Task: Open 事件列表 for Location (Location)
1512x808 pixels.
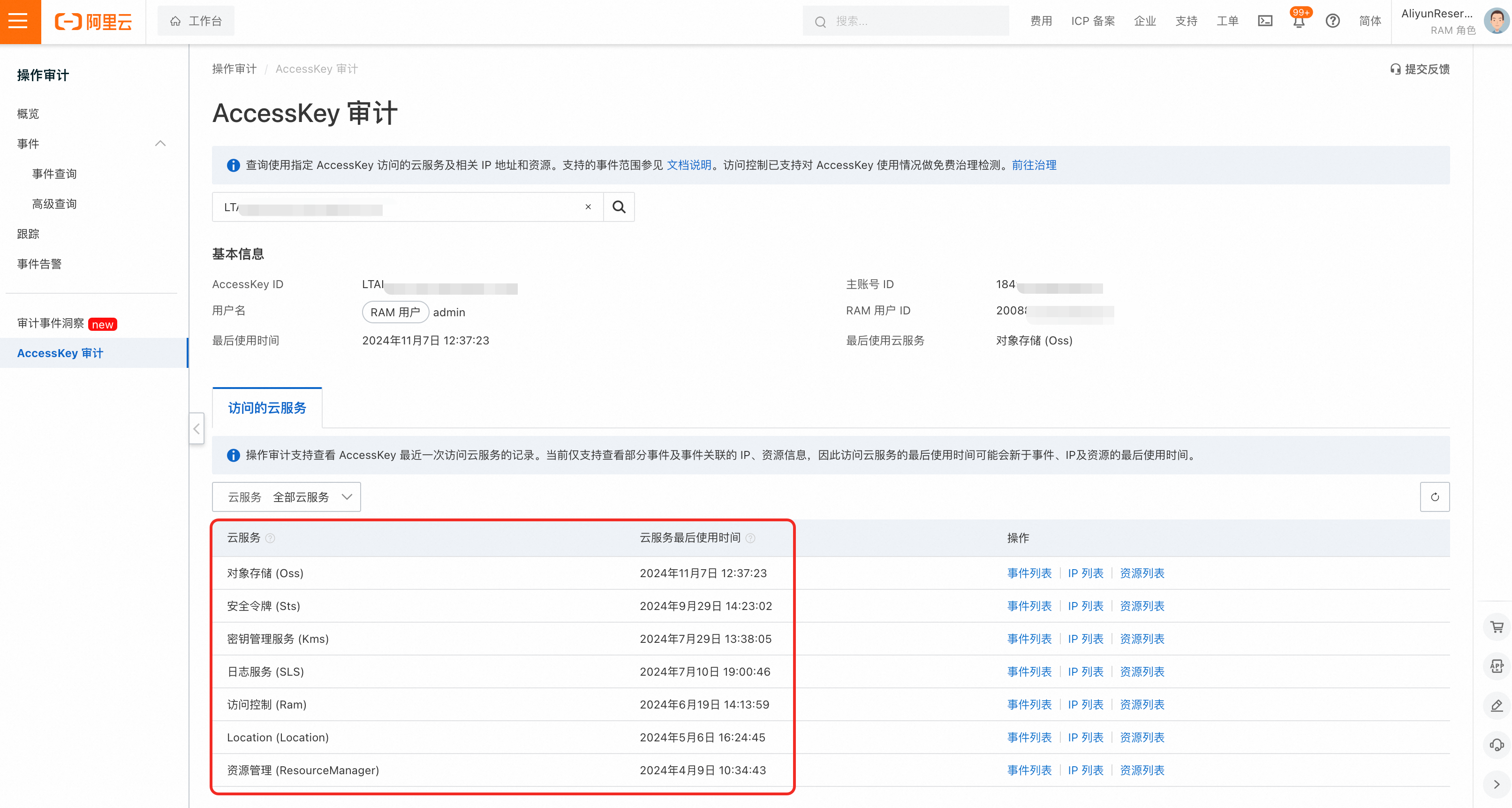Action: coord(1029,738)
